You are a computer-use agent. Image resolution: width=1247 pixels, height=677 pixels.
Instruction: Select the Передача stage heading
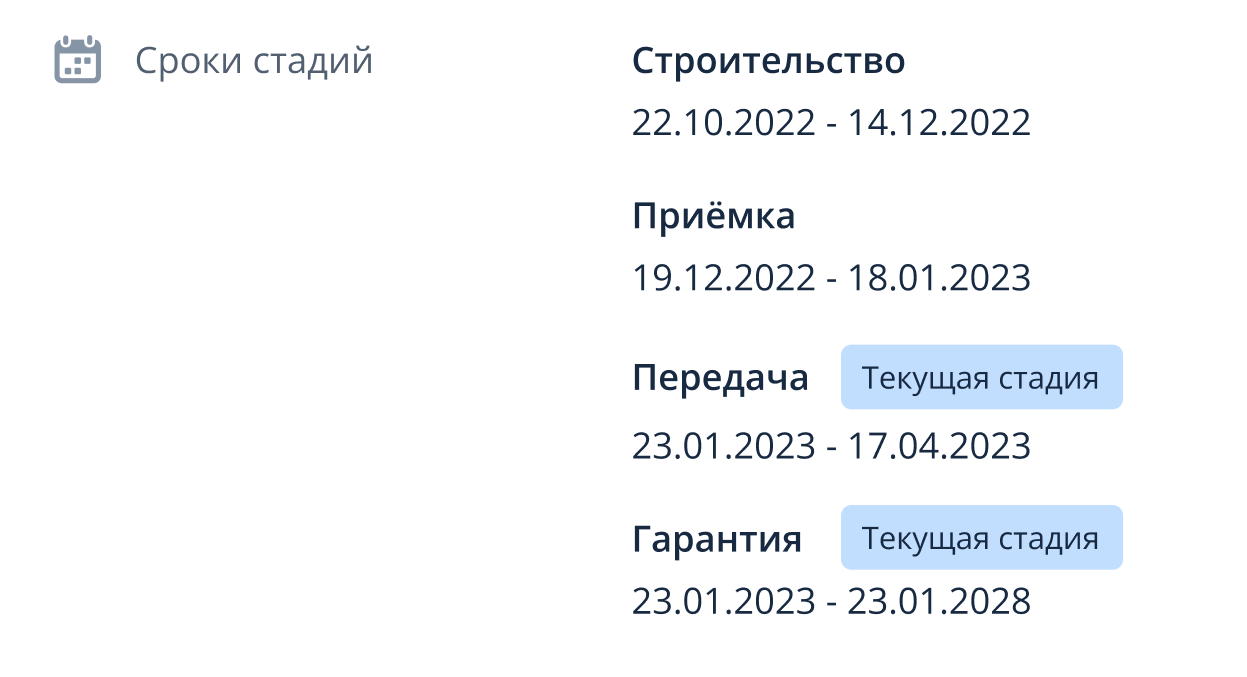pyautogui.click(x=720, y=378)
